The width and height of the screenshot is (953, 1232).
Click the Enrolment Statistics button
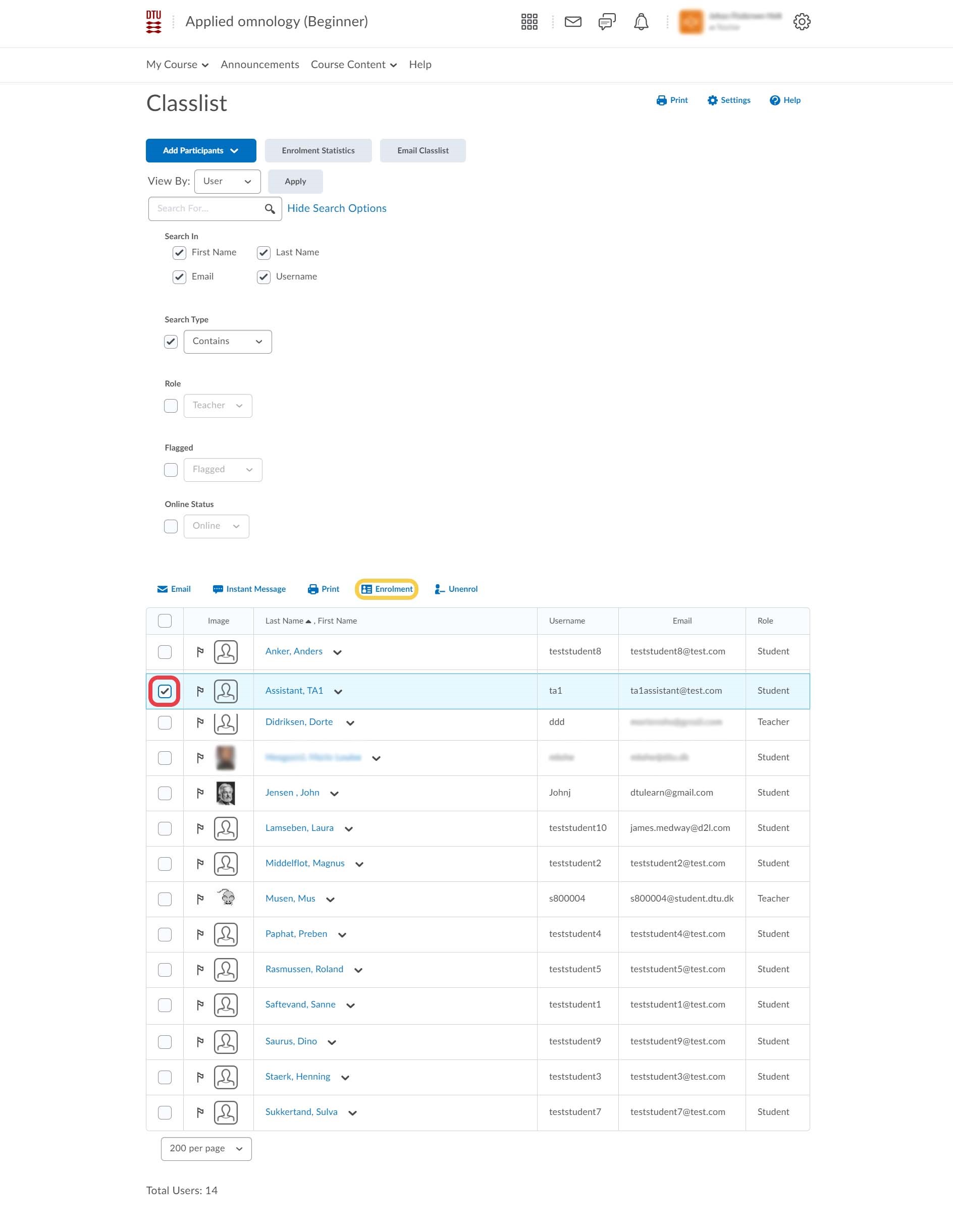point(318,151)
